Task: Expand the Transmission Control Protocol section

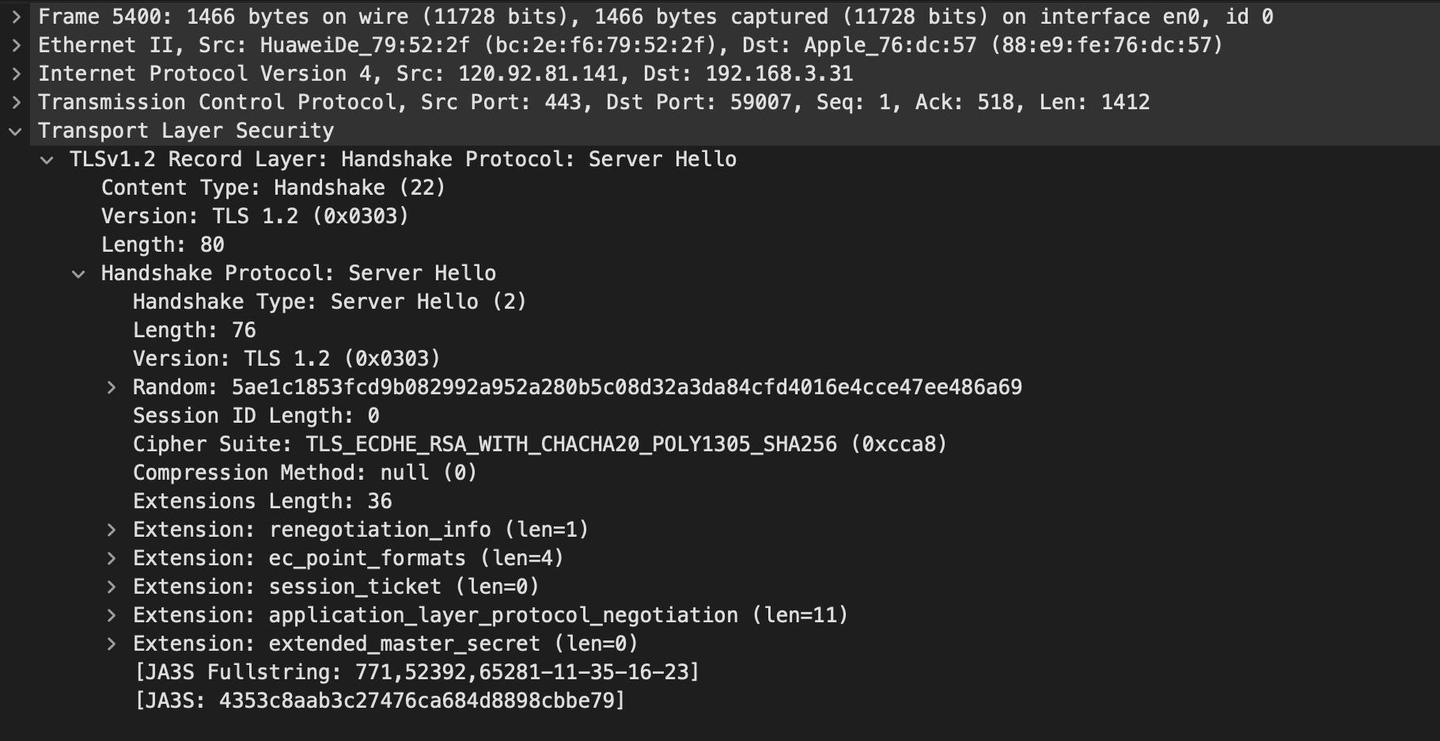Action: point(15,102)
